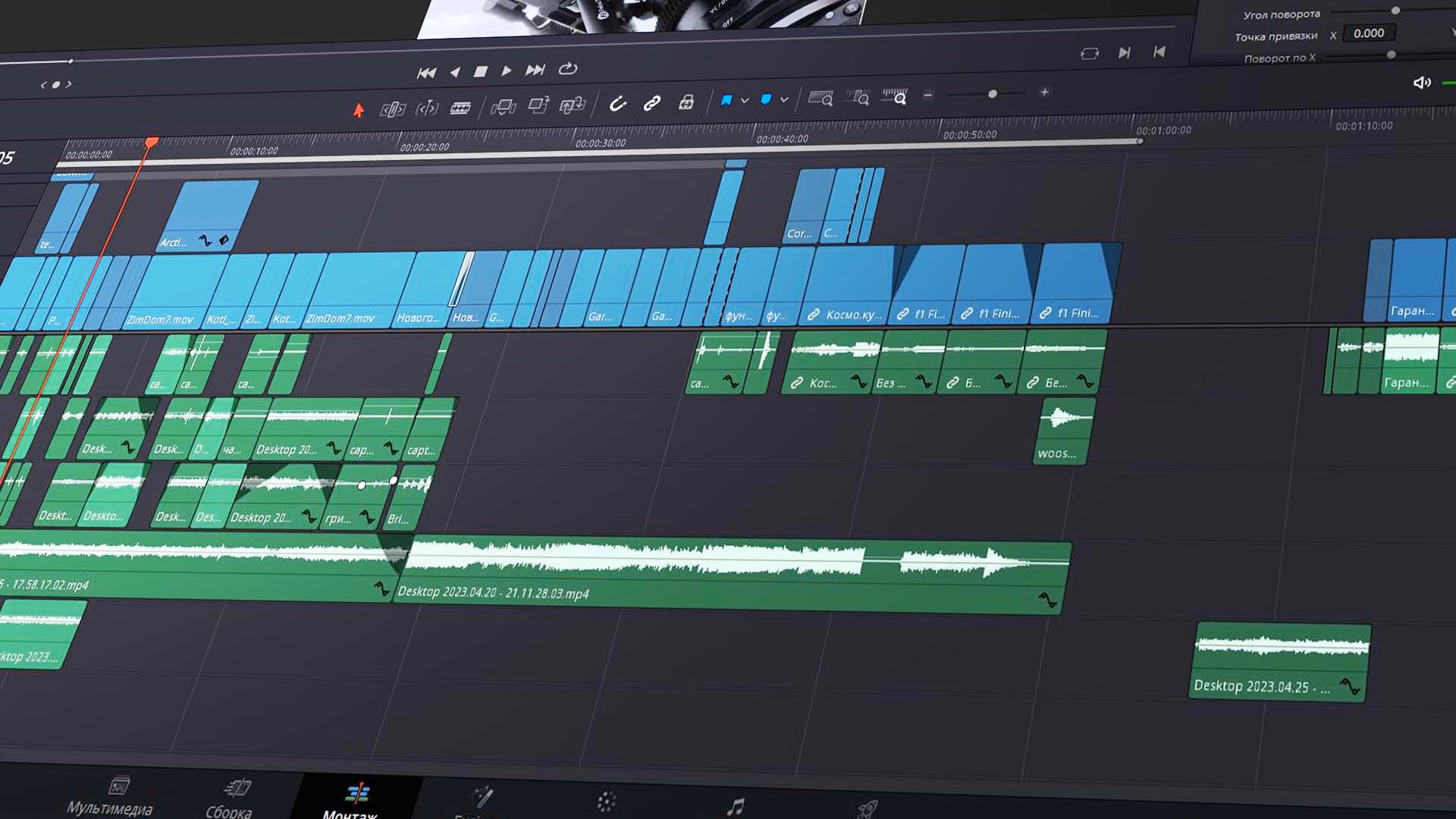Open the marker color dropdown

784,99
